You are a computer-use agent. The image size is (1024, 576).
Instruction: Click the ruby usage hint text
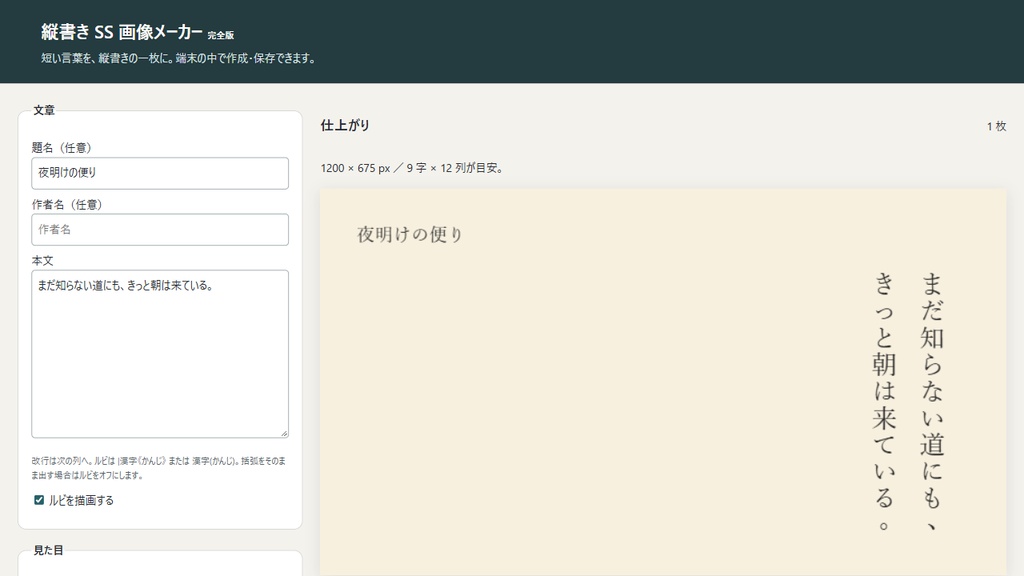tap(159, 468)
